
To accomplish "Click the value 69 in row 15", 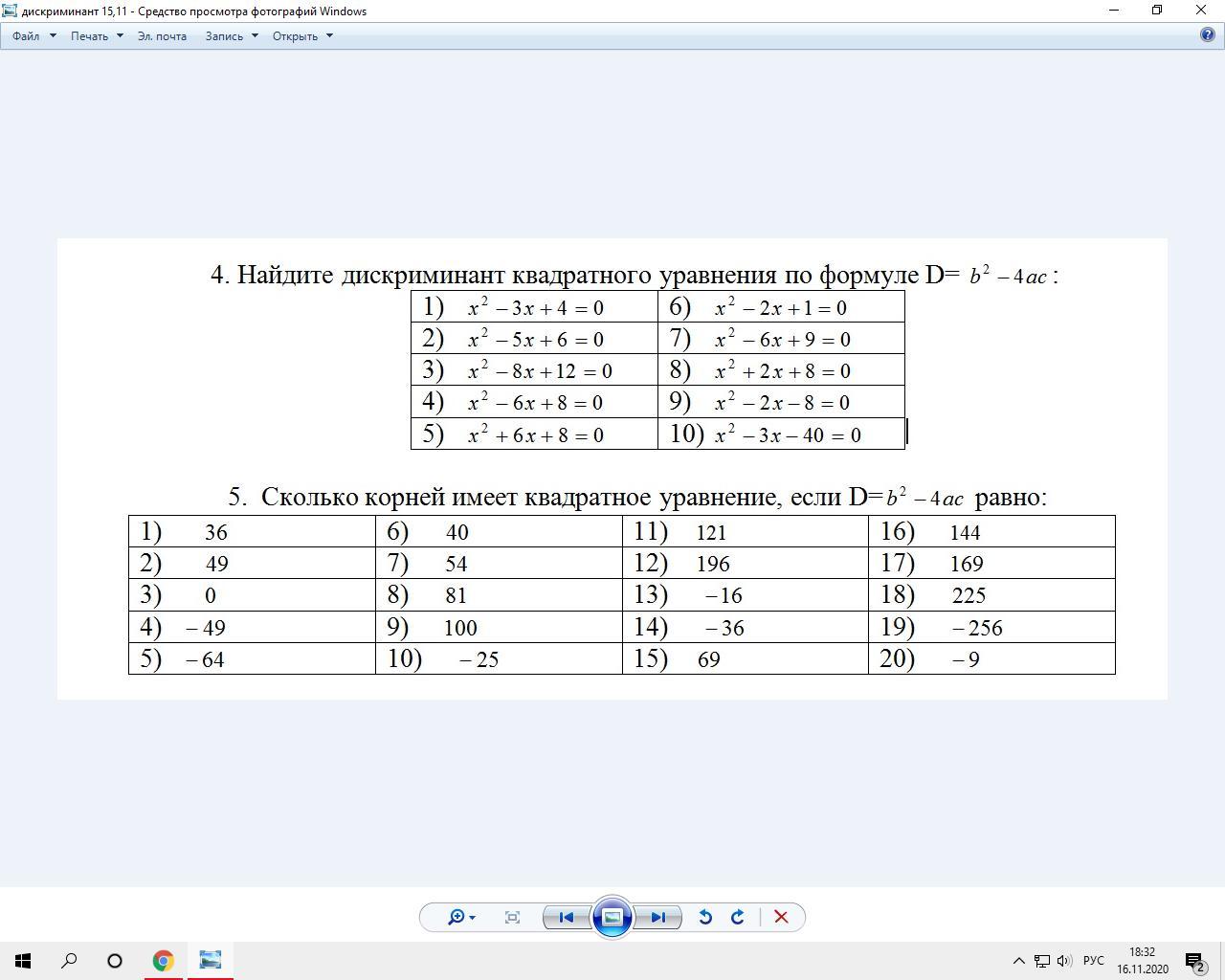I will pos(709,659).
